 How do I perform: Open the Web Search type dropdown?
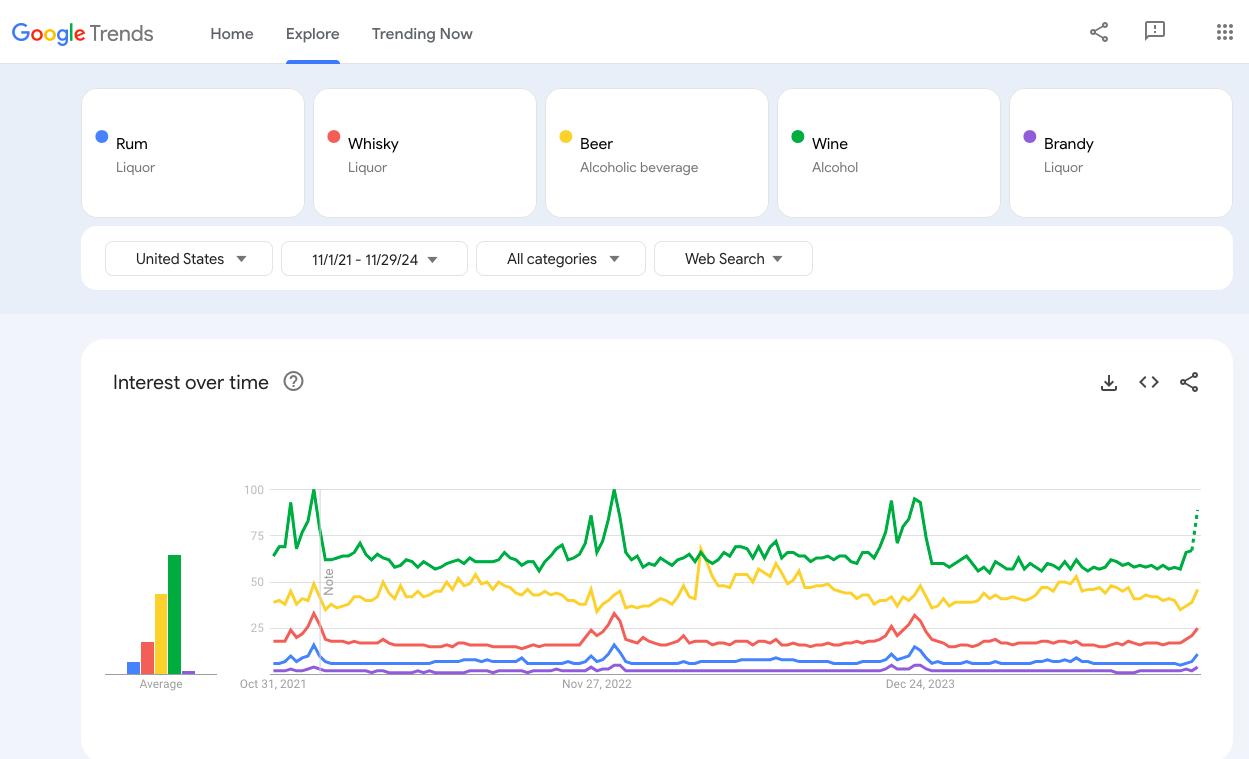[733, 259]
